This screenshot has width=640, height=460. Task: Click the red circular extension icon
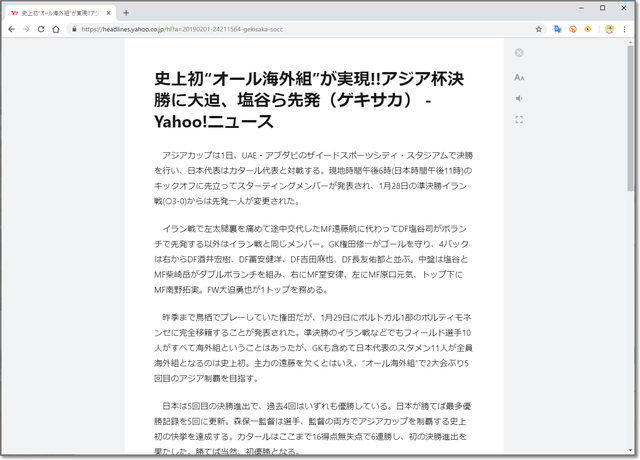click(573, 30)
